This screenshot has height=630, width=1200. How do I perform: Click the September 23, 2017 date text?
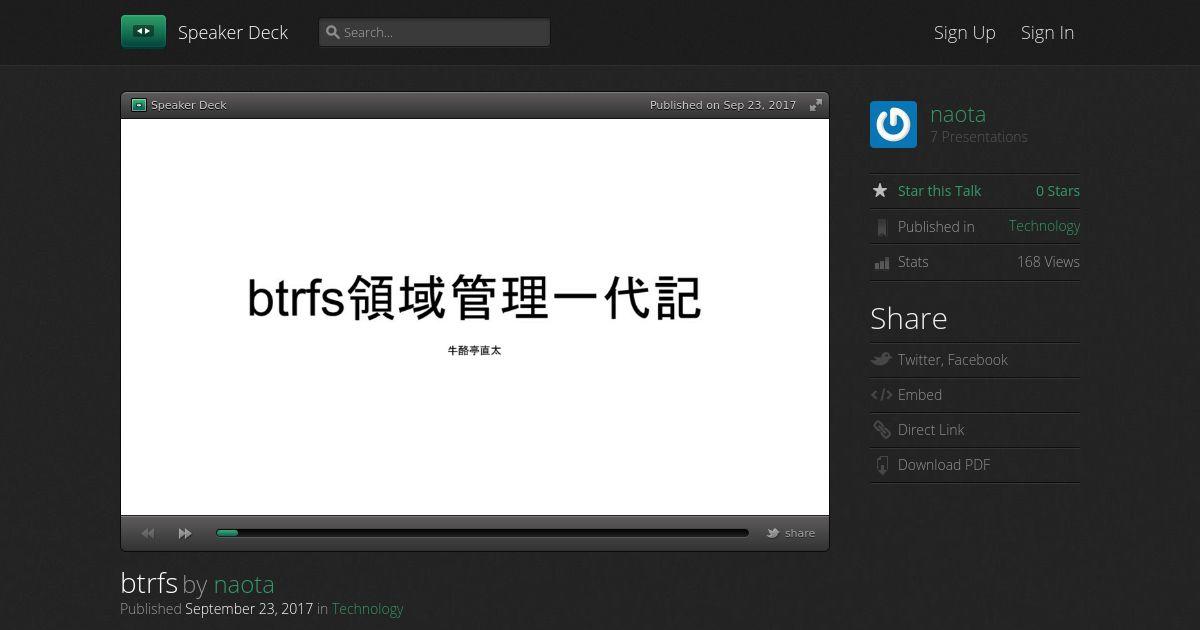click(249, 608)
